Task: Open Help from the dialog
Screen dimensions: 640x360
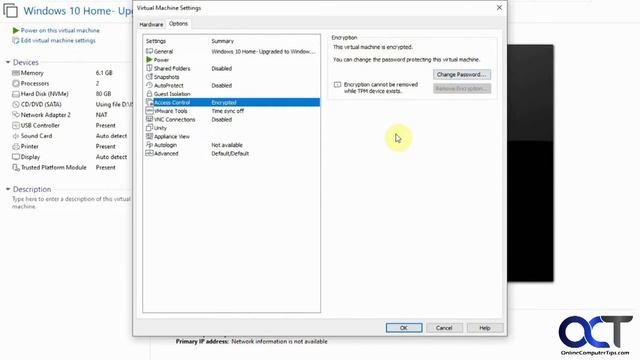Action: pyautogui.click(x=485, y=328)
